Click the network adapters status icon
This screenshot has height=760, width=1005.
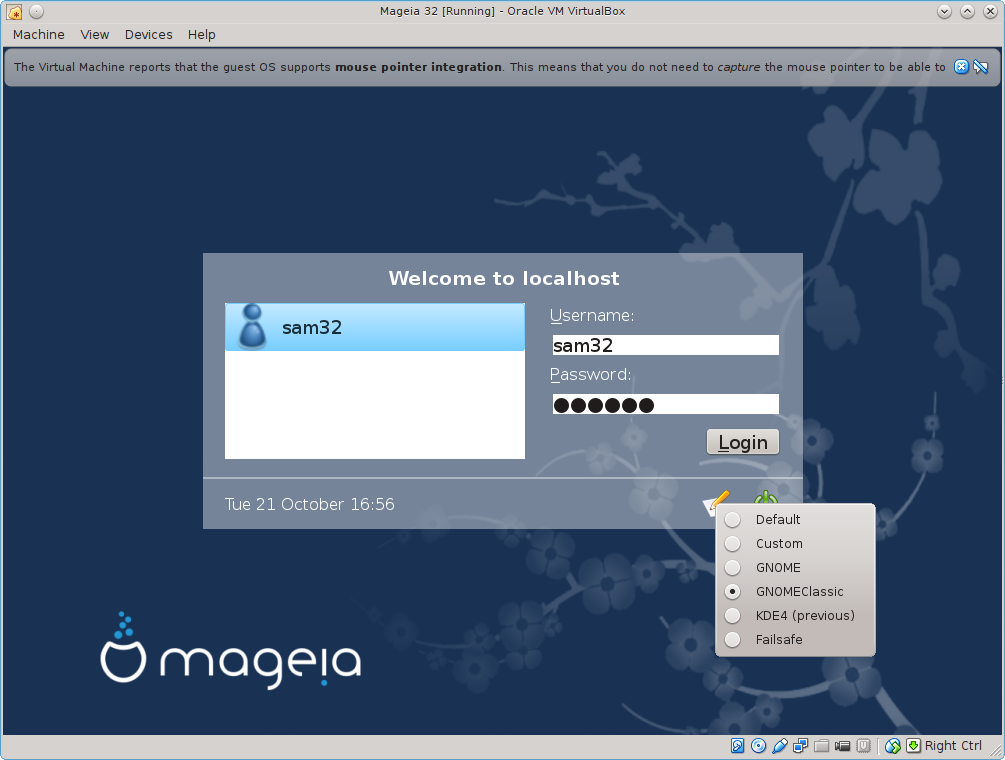(x=801, y=745)
